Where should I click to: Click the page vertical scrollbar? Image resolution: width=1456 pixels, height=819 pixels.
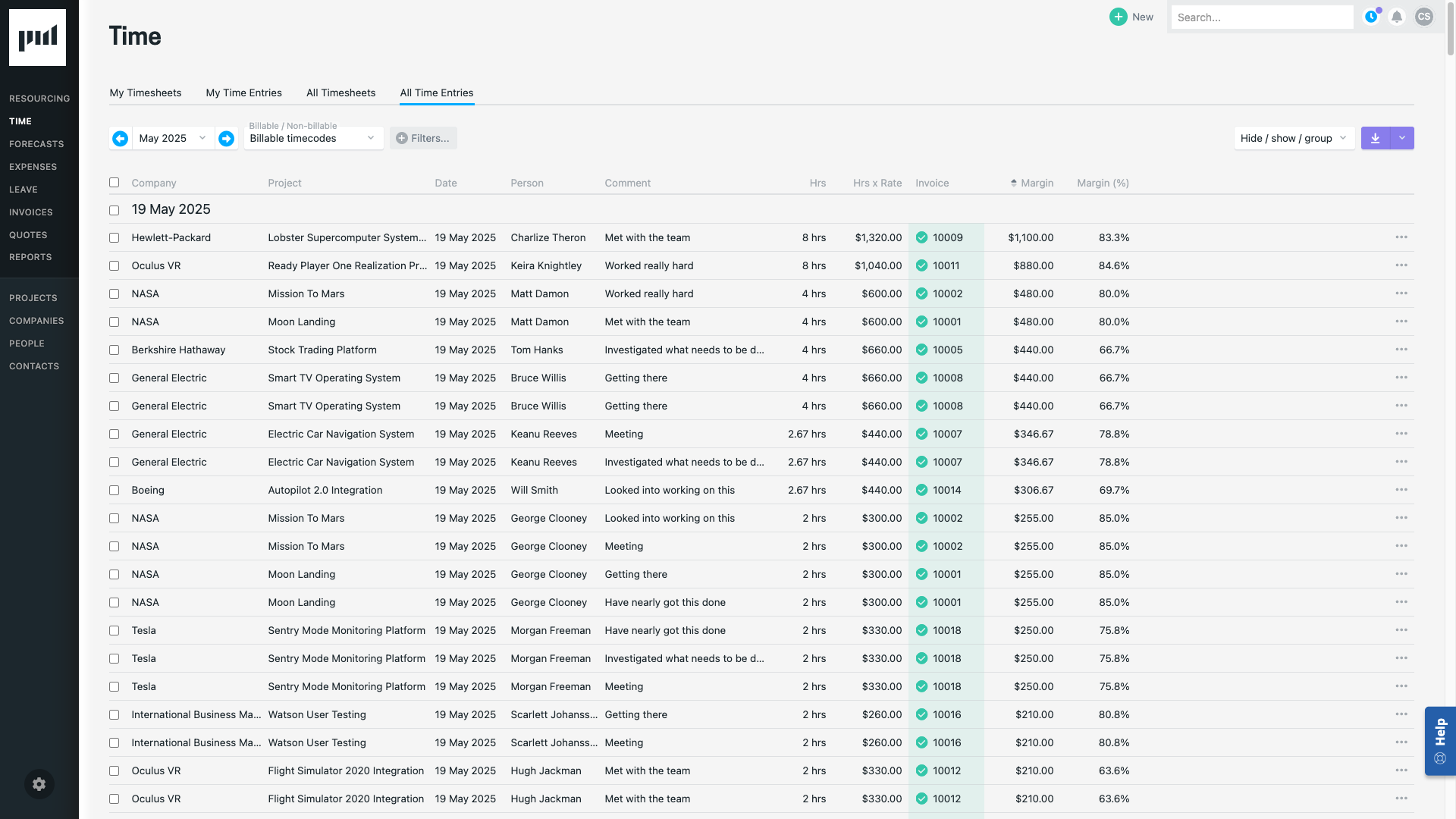tap(1450, 30)
